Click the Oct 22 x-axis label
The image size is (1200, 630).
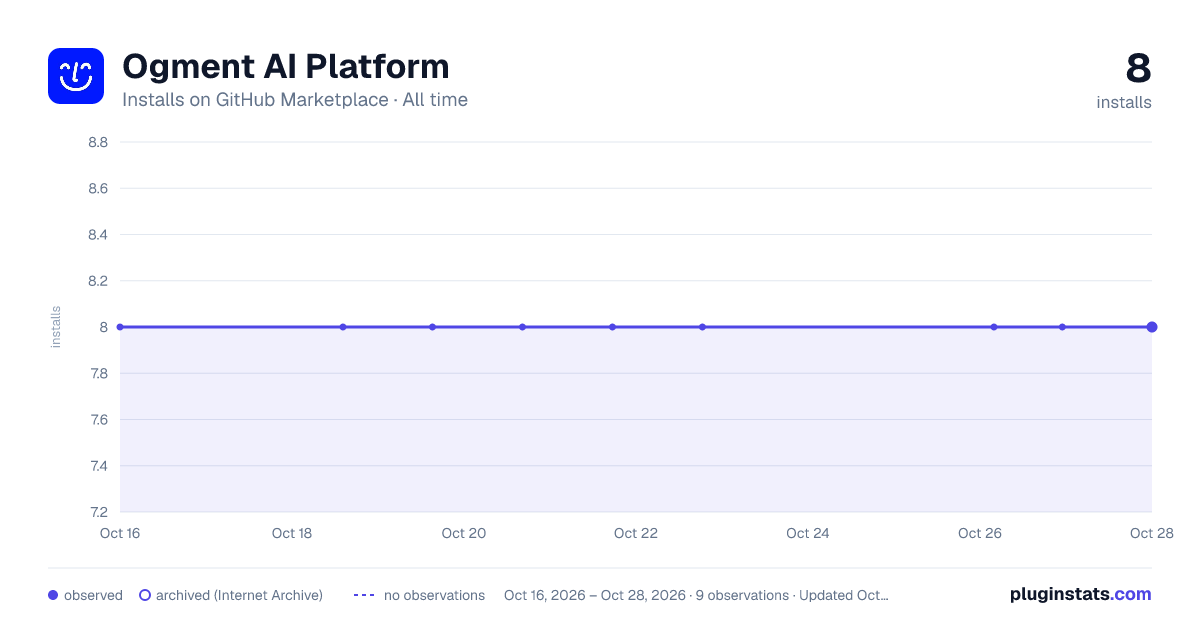(x=636, y=533)
